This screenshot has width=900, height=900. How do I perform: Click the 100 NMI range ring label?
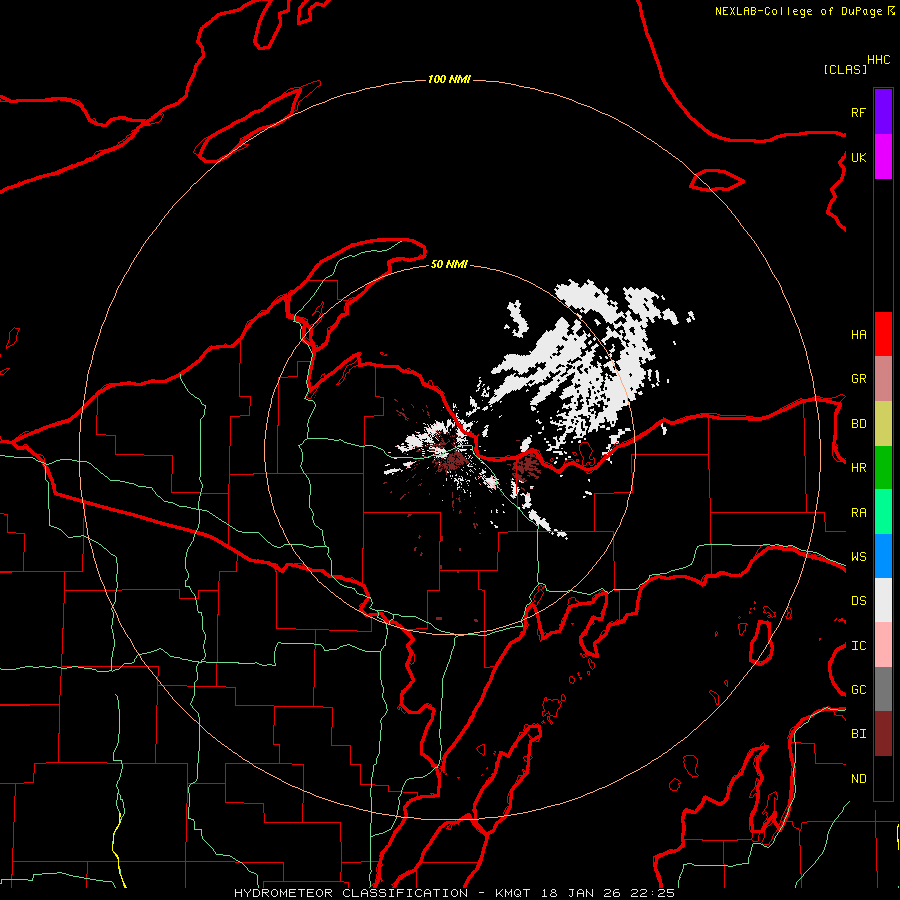449,79
